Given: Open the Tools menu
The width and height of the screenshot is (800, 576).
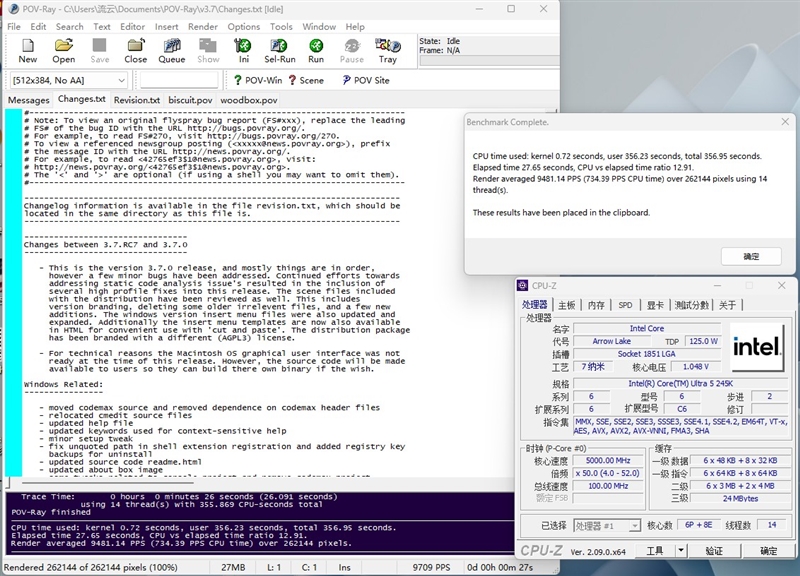Looking at the screenshot, I should (281, 27).
